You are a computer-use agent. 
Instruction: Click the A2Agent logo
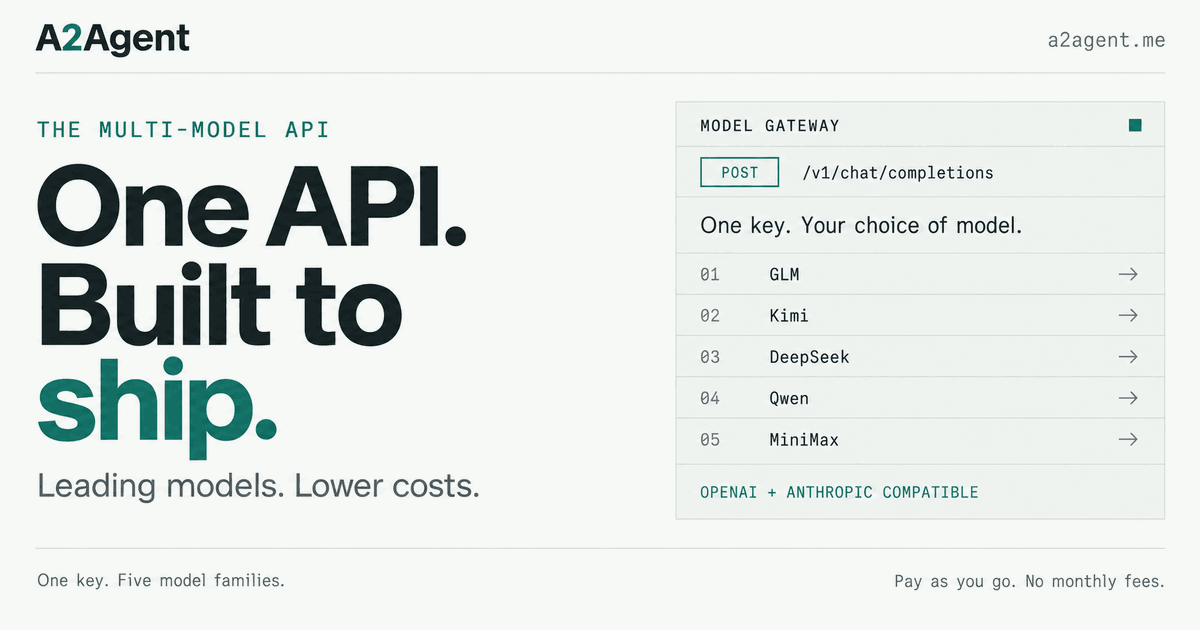pos(113,39)
